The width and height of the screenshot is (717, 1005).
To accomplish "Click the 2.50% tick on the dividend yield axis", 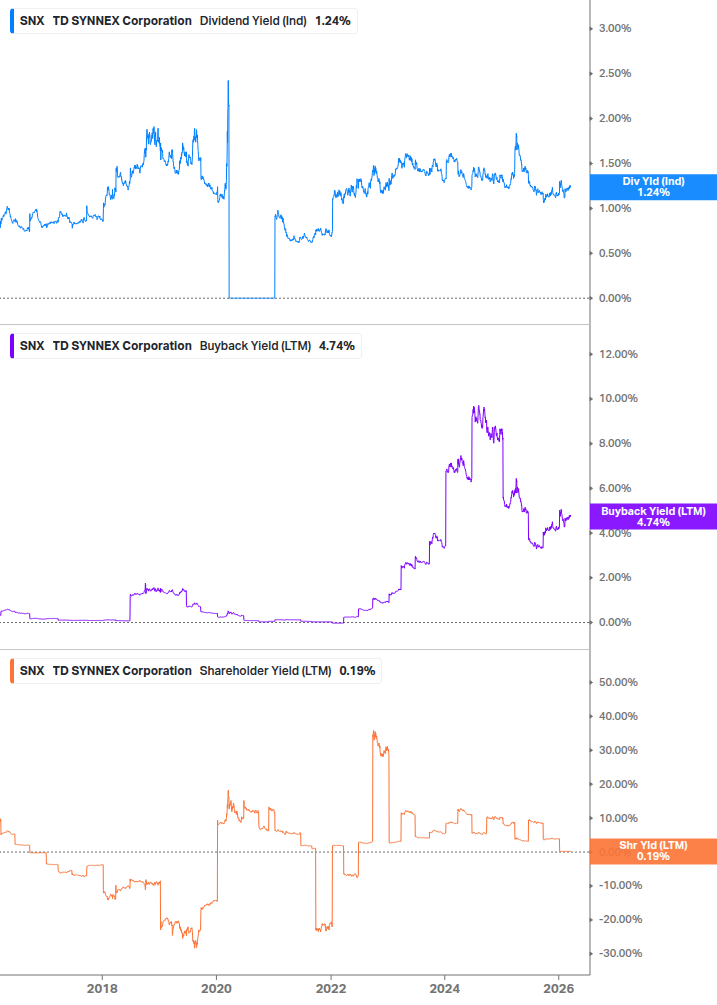I will coord(615,74).
